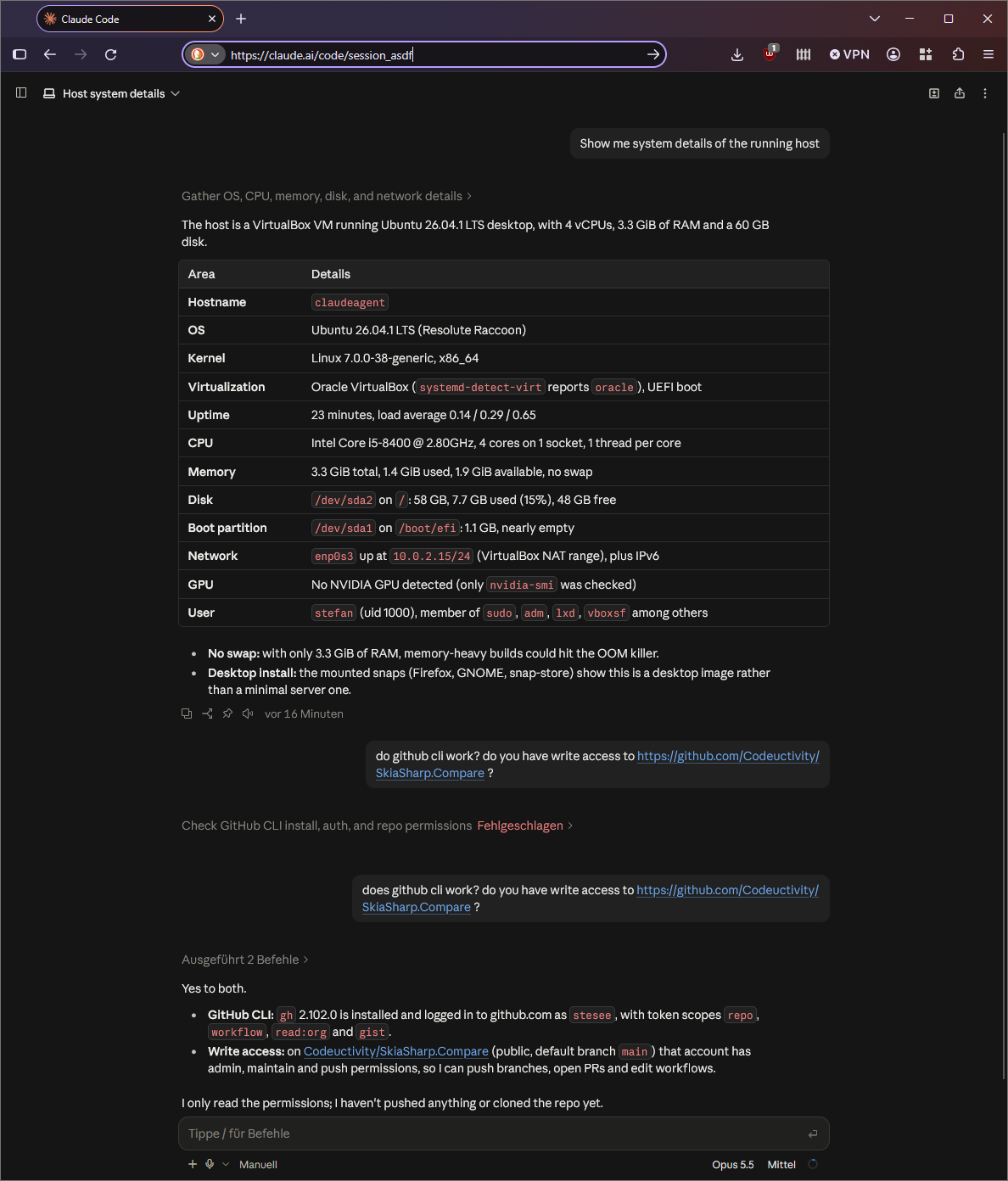Open browser extensions puzzle icon
The height and width of the screenshot is (1181, 1008).
(958, 54)
